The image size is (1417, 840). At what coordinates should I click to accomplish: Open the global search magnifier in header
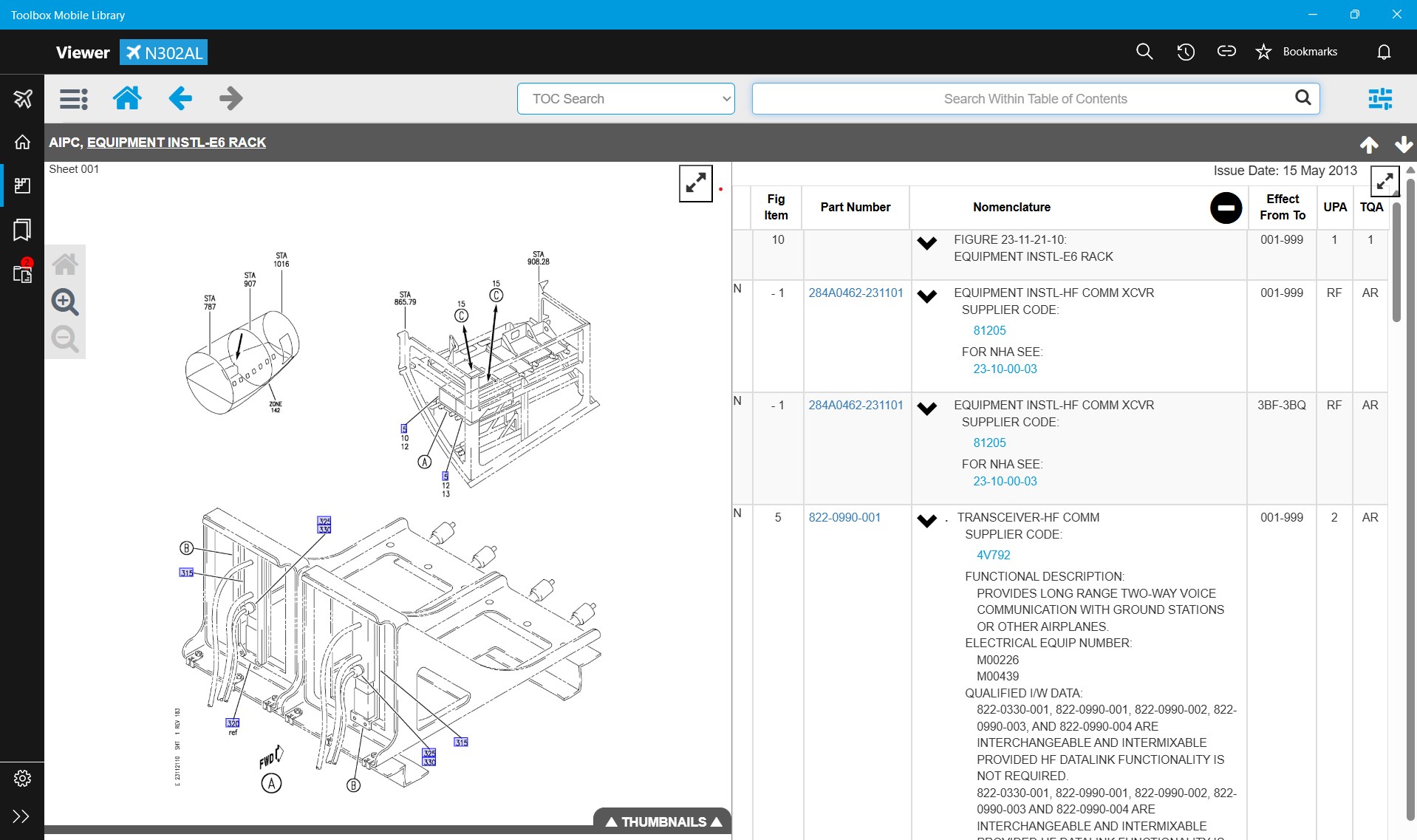pyautogui.click(x=1144, y=51)
